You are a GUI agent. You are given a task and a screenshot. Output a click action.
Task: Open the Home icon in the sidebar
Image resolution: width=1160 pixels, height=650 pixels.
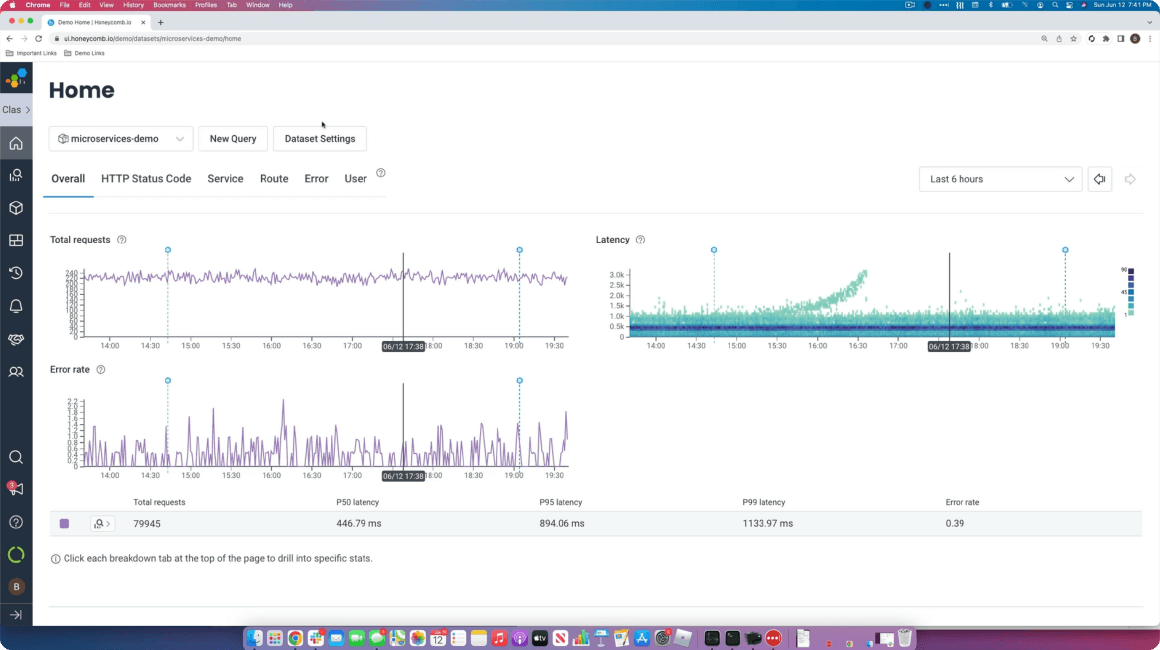[x=16, y=143]
